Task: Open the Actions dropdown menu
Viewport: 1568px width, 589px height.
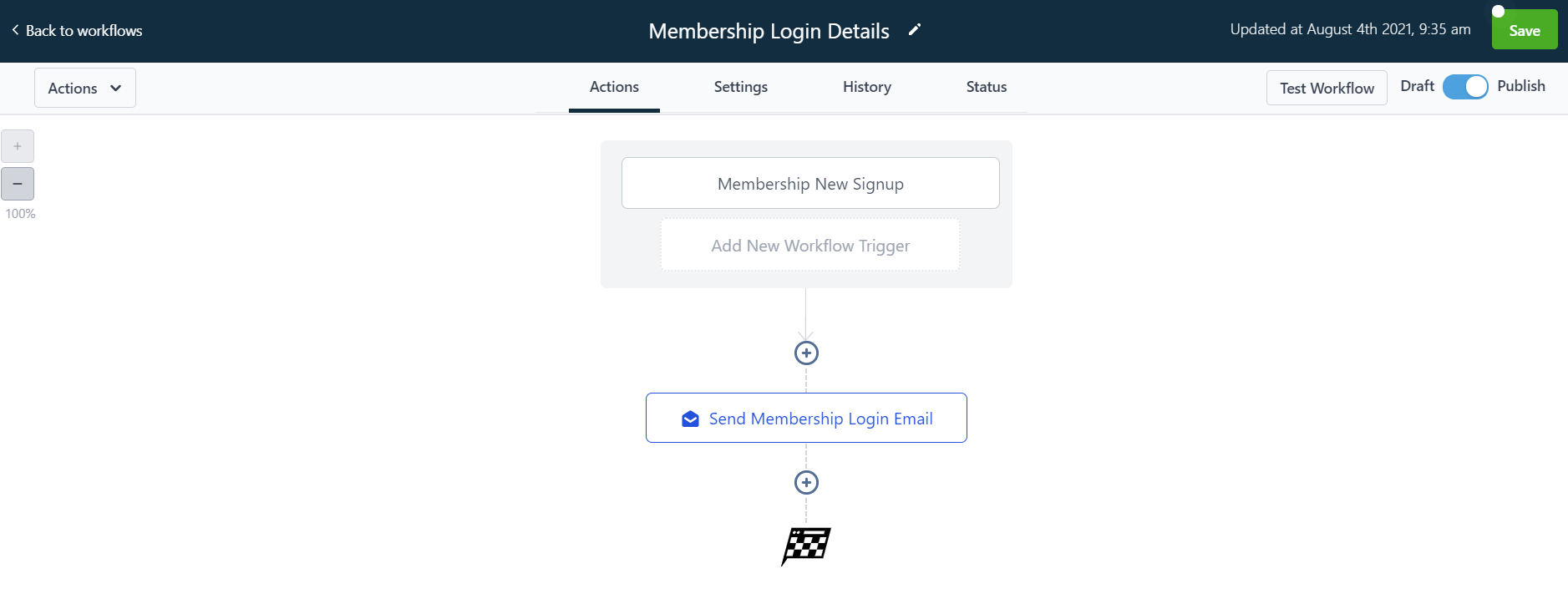Action: [x=84, y=87]
